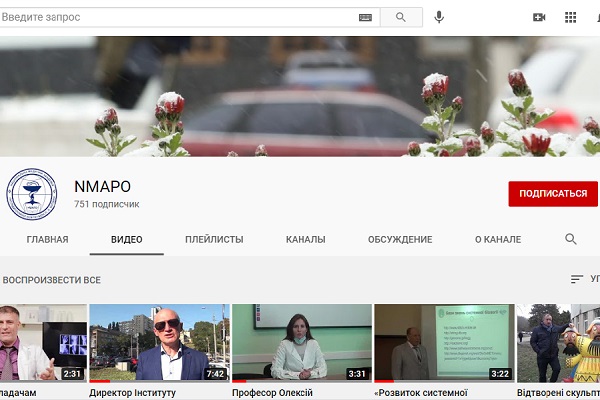
Task: Subscribe with the ПОДПИСАТЬСЯ button
Action: click(x=553, y=194)
